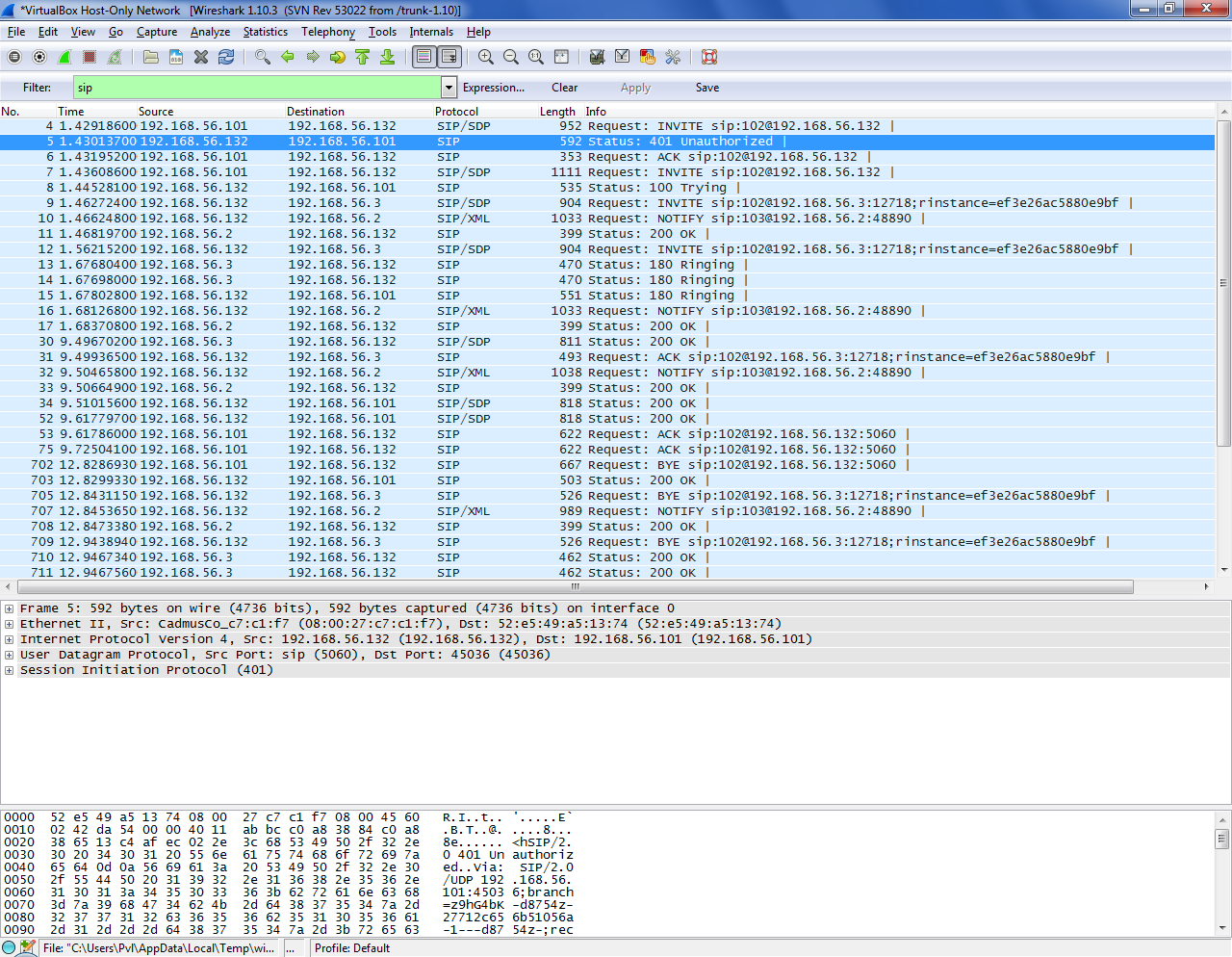
Task: Click the Expression... button
Action: click(x=493, y=88)
